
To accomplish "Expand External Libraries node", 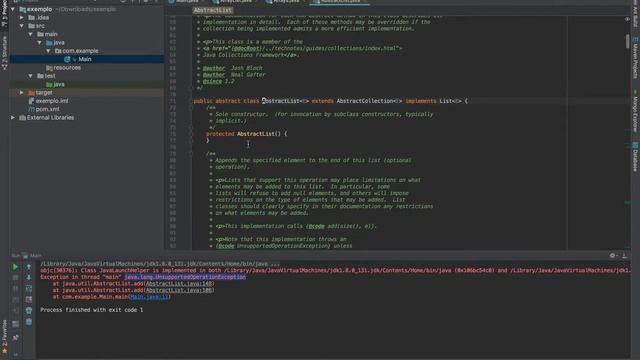I will pyautogui.click(x=13, y=118).
